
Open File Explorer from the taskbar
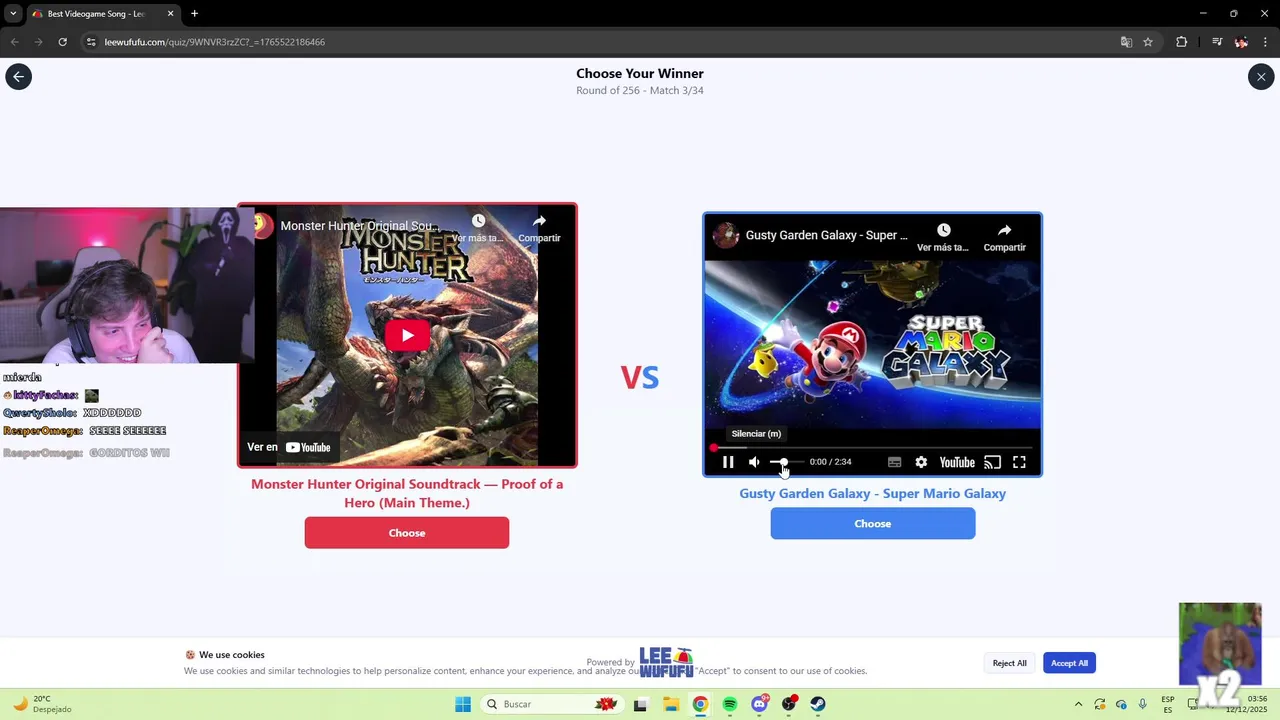pos(670,704)
